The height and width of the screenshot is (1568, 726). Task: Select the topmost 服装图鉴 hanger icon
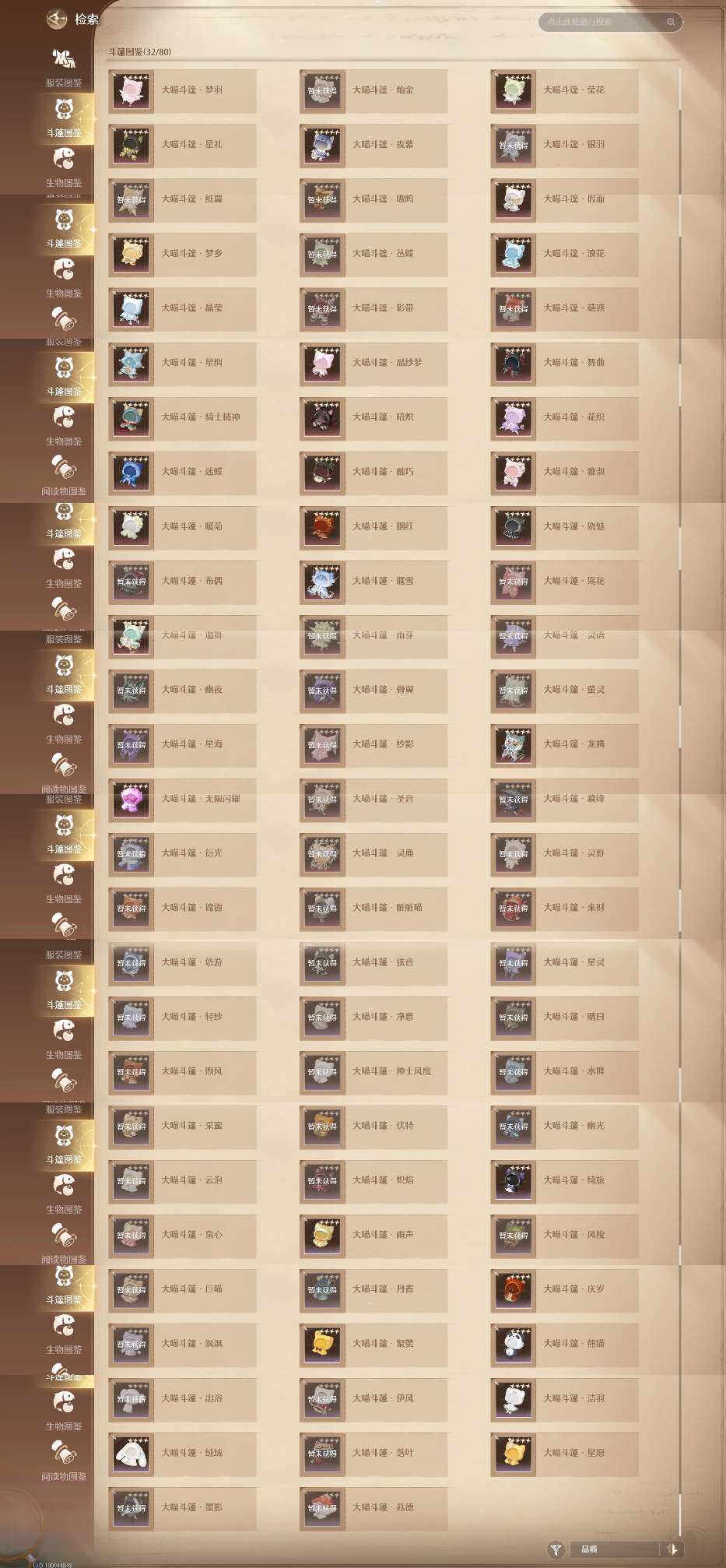click(x=64, y=59)
